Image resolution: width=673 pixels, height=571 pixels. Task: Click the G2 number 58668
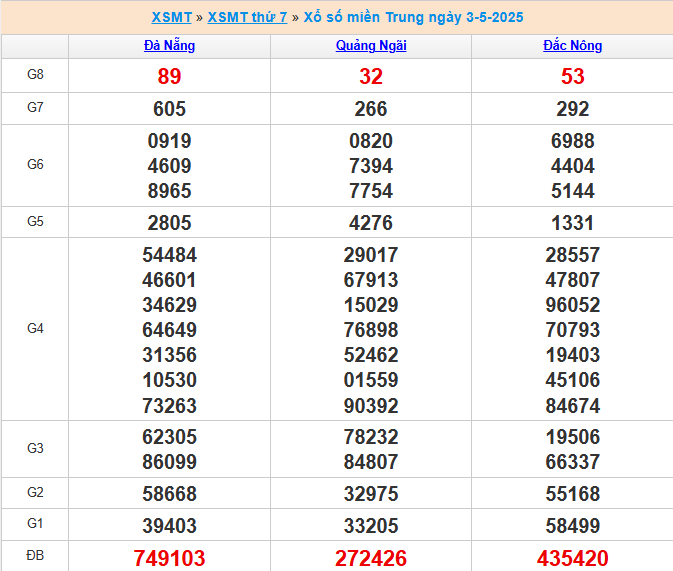169,494
